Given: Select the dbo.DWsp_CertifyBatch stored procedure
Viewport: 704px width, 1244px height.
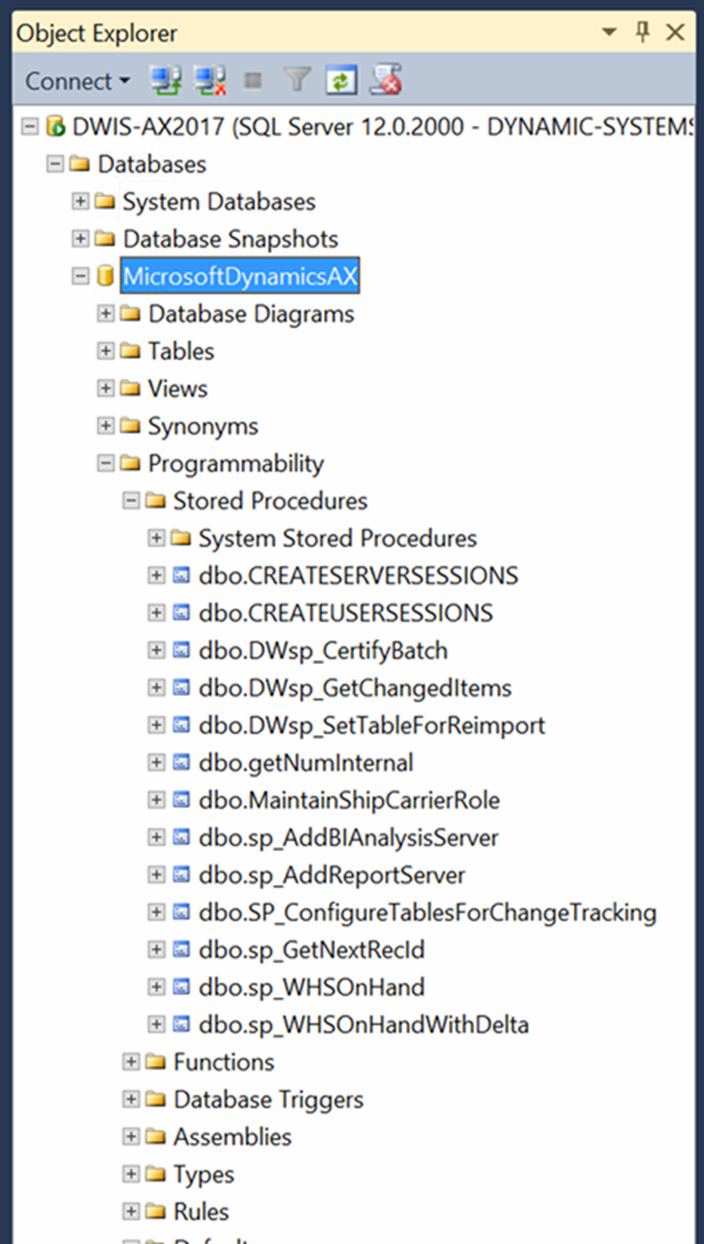Looking at the screenshot, I should [322, 651].
